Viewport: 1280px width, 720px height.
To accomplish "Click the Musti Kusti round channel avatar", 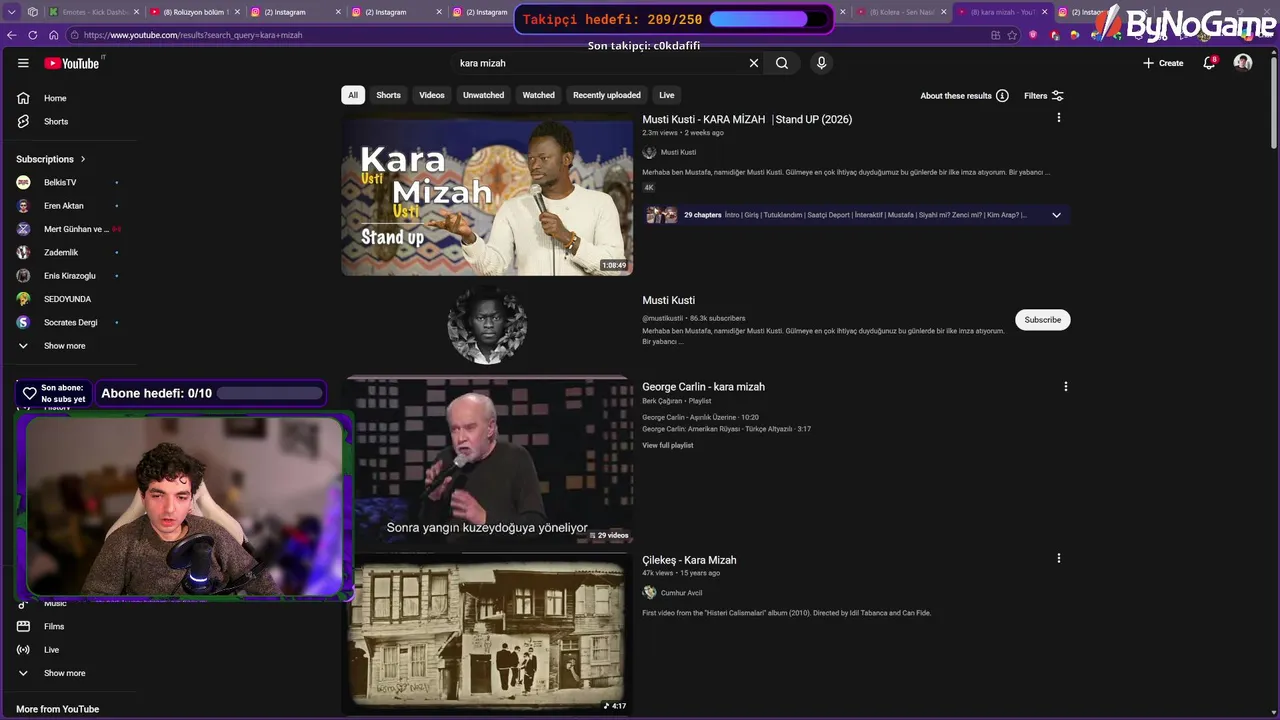I will pos(487,325).
